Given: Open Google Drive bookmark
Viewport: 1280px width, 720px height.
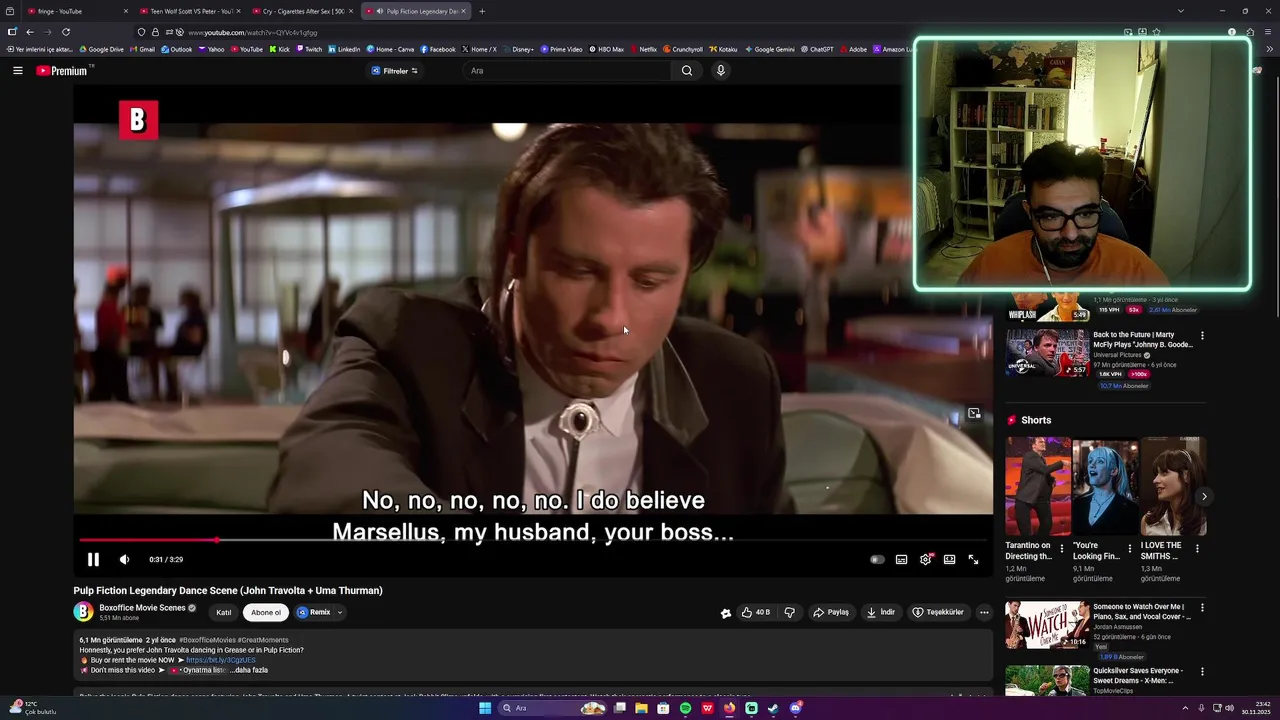Looking at the screenshot, I should coord(101,49).
